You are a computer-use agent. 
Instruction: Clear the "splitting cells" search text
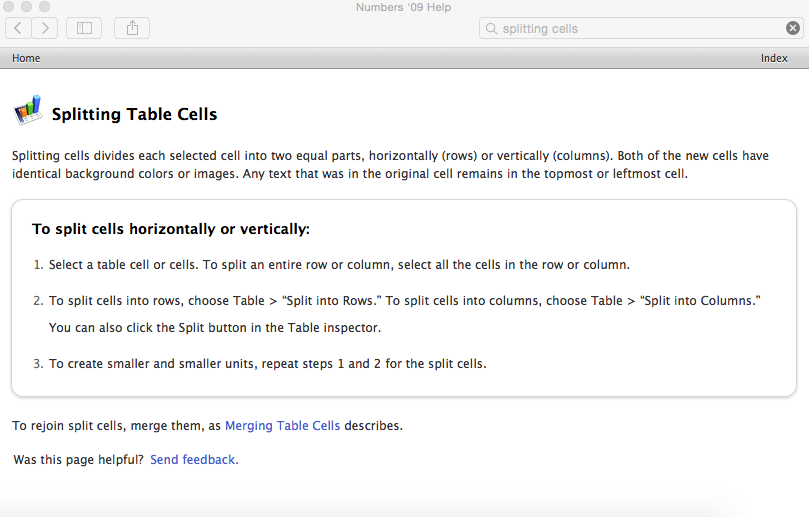[793, 29]
